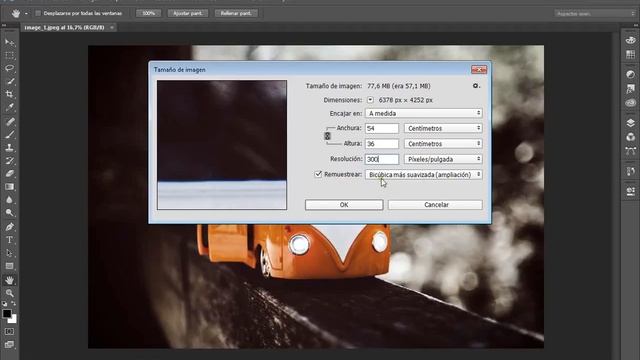Select the Dodge tool
This screenshot has height=360, width=640.
(9, 213)
